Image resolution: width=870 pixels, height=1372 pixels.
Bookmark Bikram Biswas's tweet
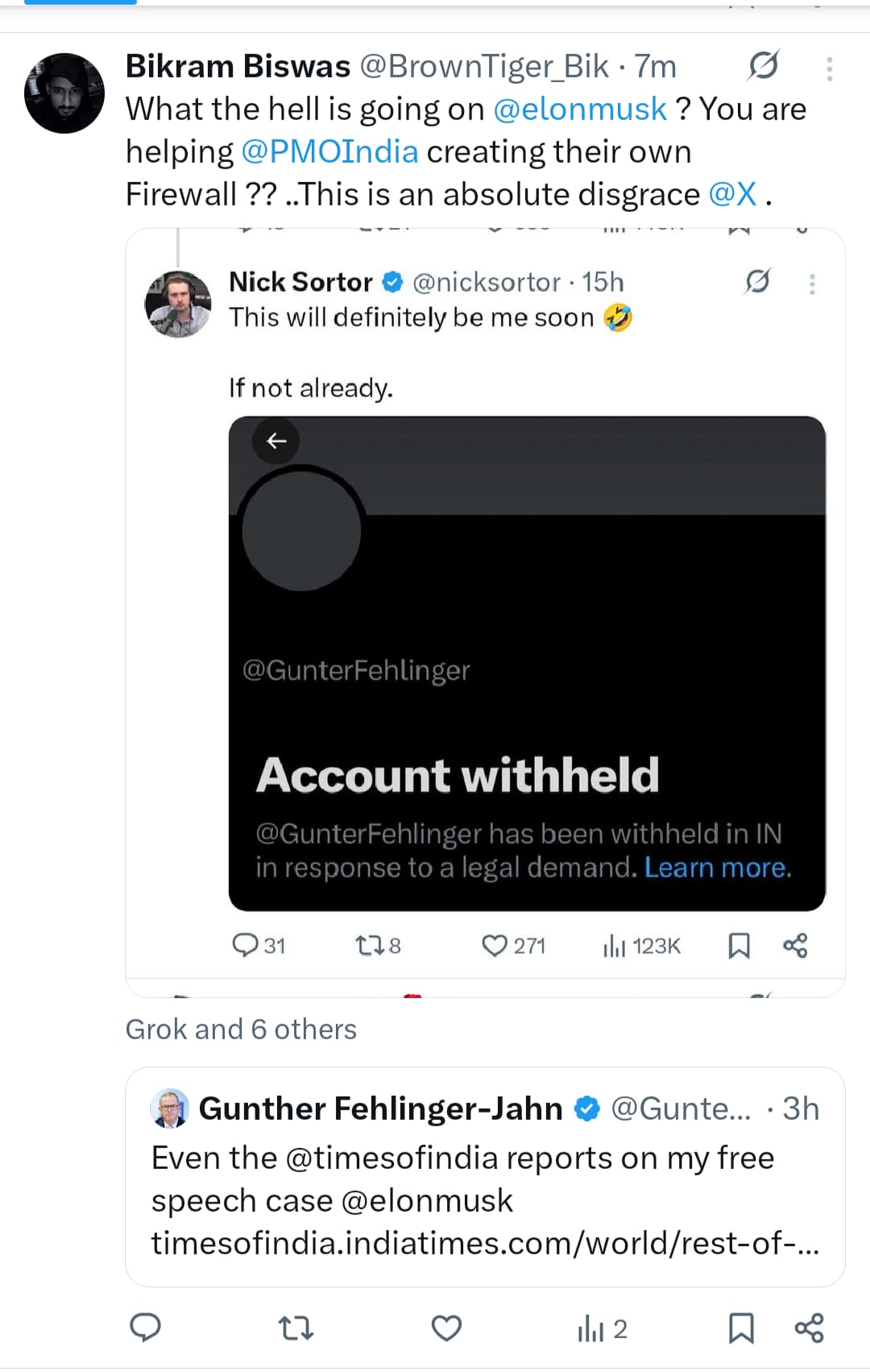point(741,1328)
